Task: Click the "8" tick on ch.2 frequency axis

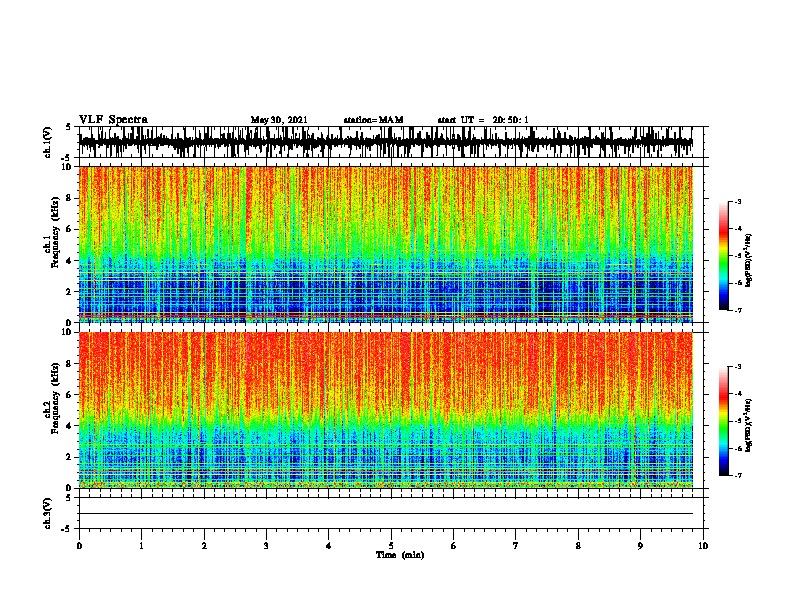Action: click(x=70, y=364)
